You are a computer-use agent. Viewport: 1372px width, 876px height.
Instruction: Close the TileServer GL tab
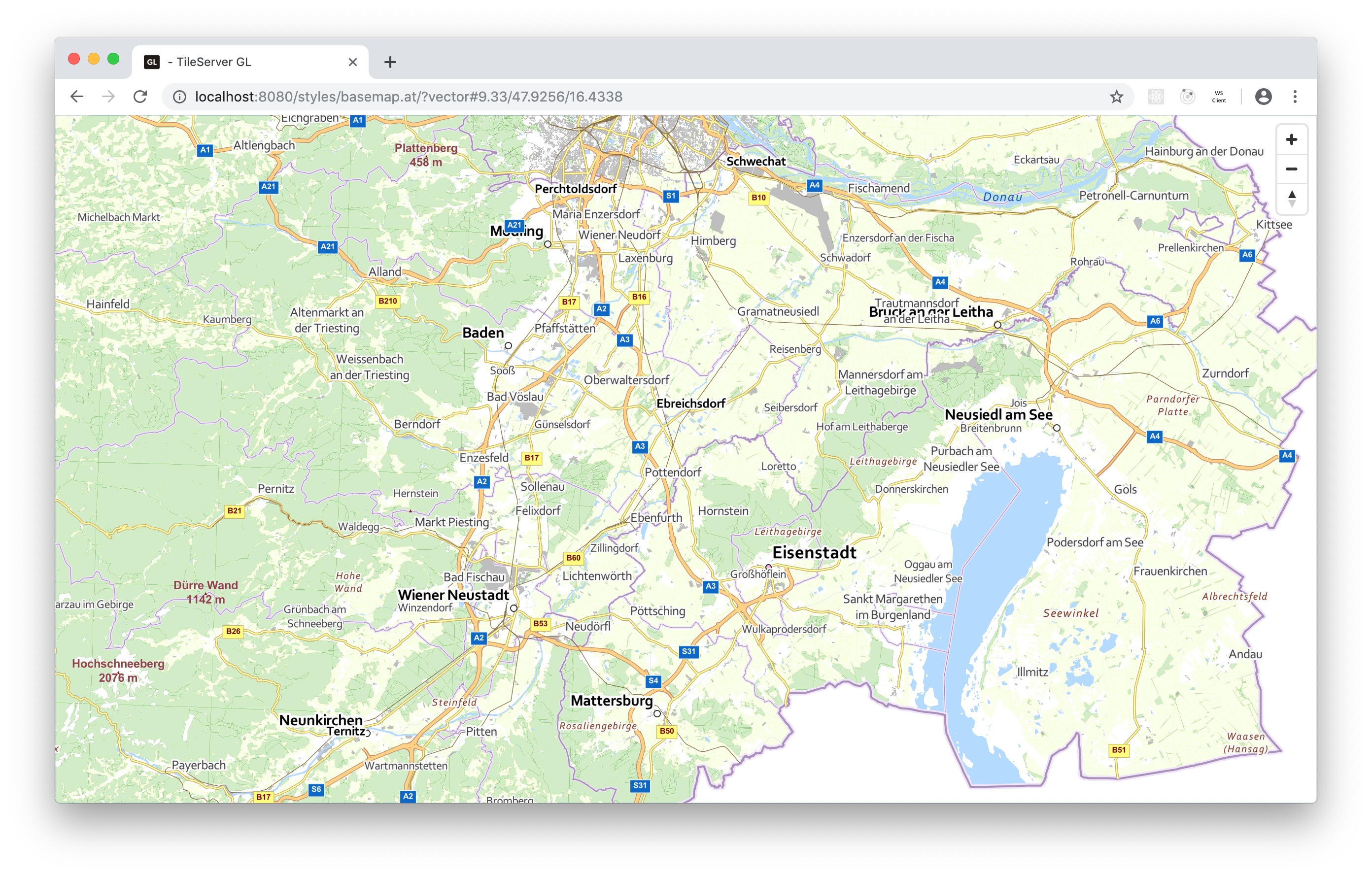point(353,62)
